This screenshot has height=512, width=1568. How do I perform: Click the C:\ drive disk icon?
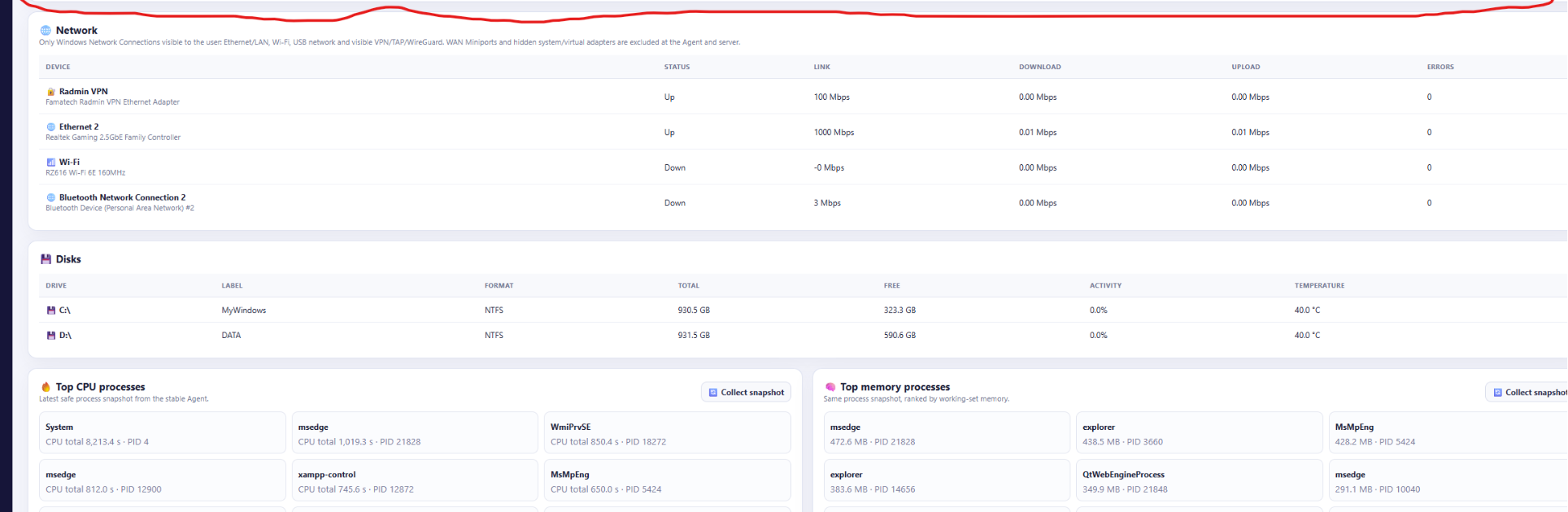(51, 310)
